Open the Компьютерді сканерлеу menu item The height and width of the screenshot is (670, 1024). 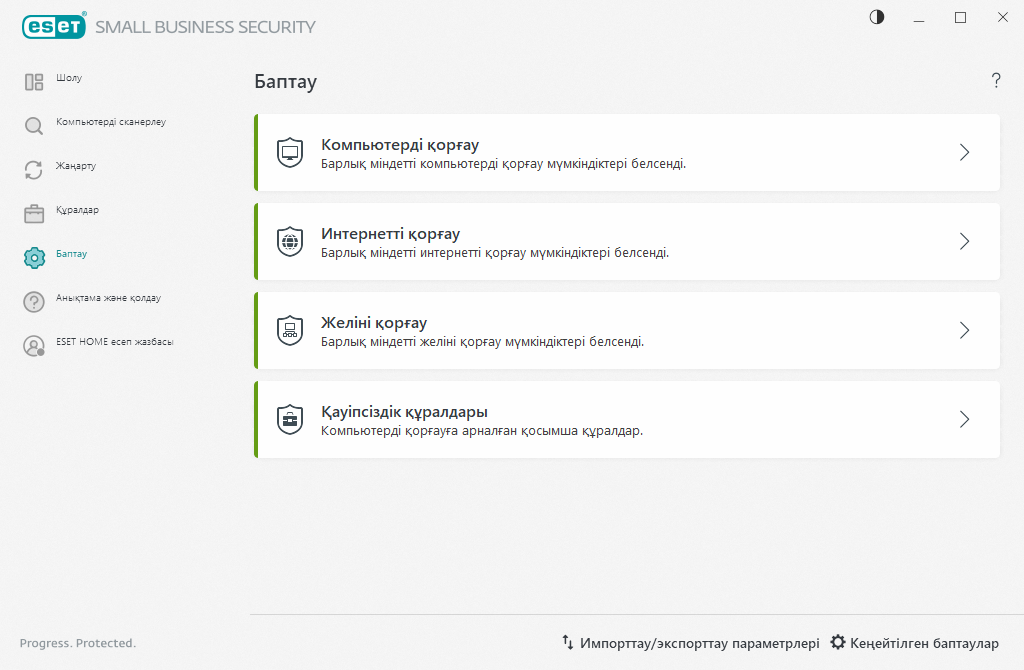pos(111,122)
